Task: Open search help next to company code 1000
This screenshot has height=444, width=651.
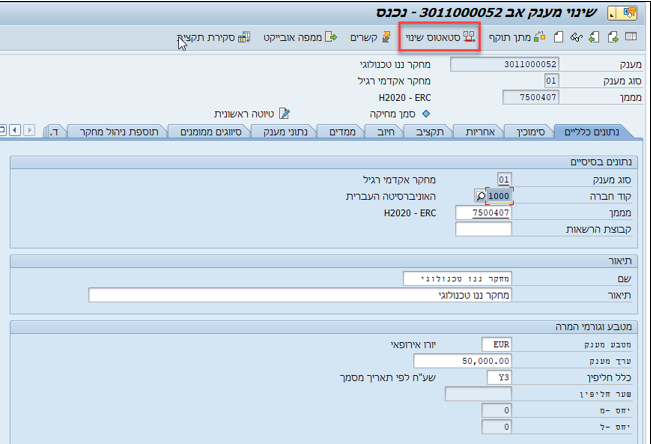Action: pos(480,196)
